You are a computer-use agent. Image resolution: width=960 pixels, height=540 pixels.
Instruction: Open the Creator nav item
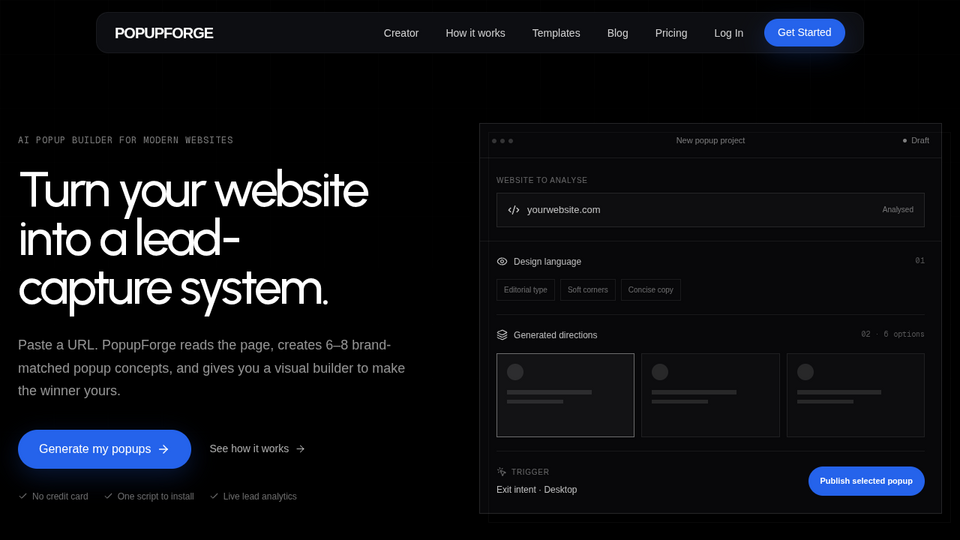tap(401, 33)
